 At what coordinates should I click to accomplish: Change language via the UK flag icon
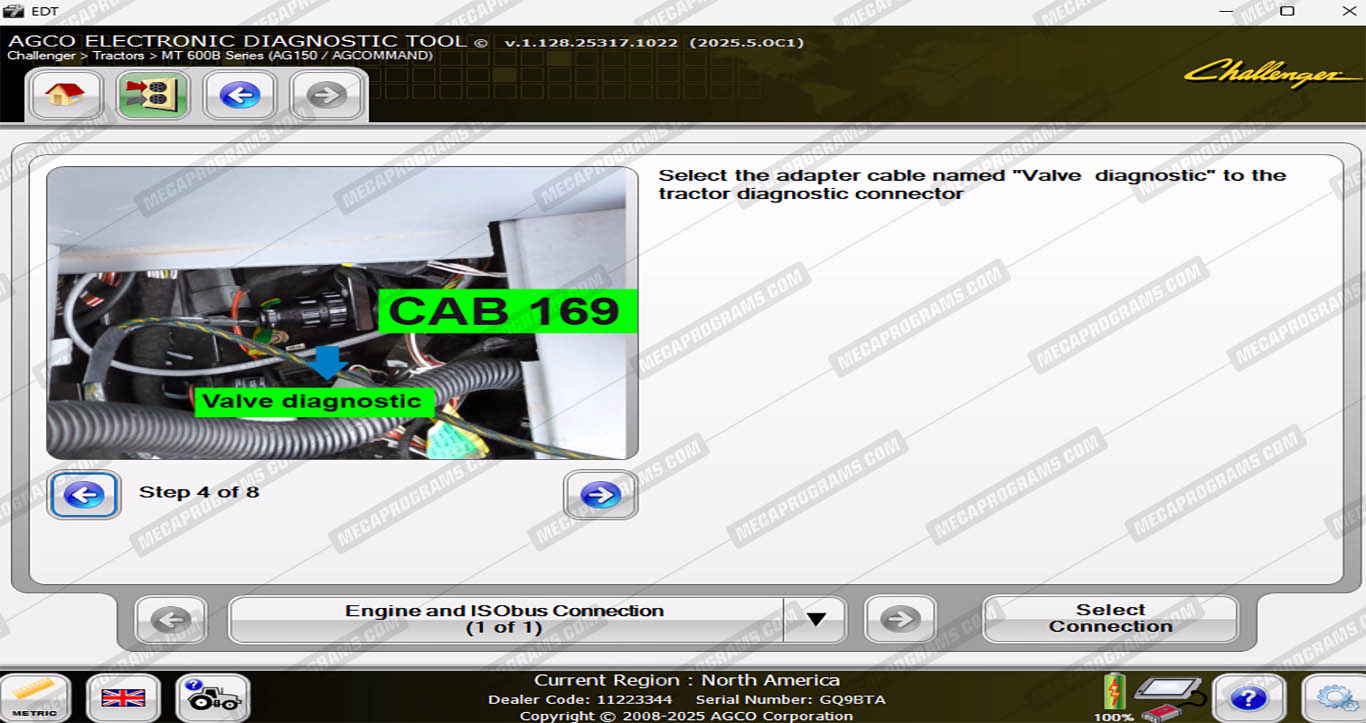[x=123, y=698]
